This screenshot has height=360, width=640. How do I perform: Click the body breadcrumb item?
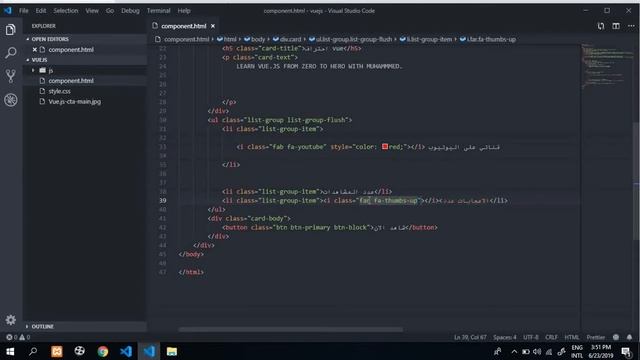[255, 39]
